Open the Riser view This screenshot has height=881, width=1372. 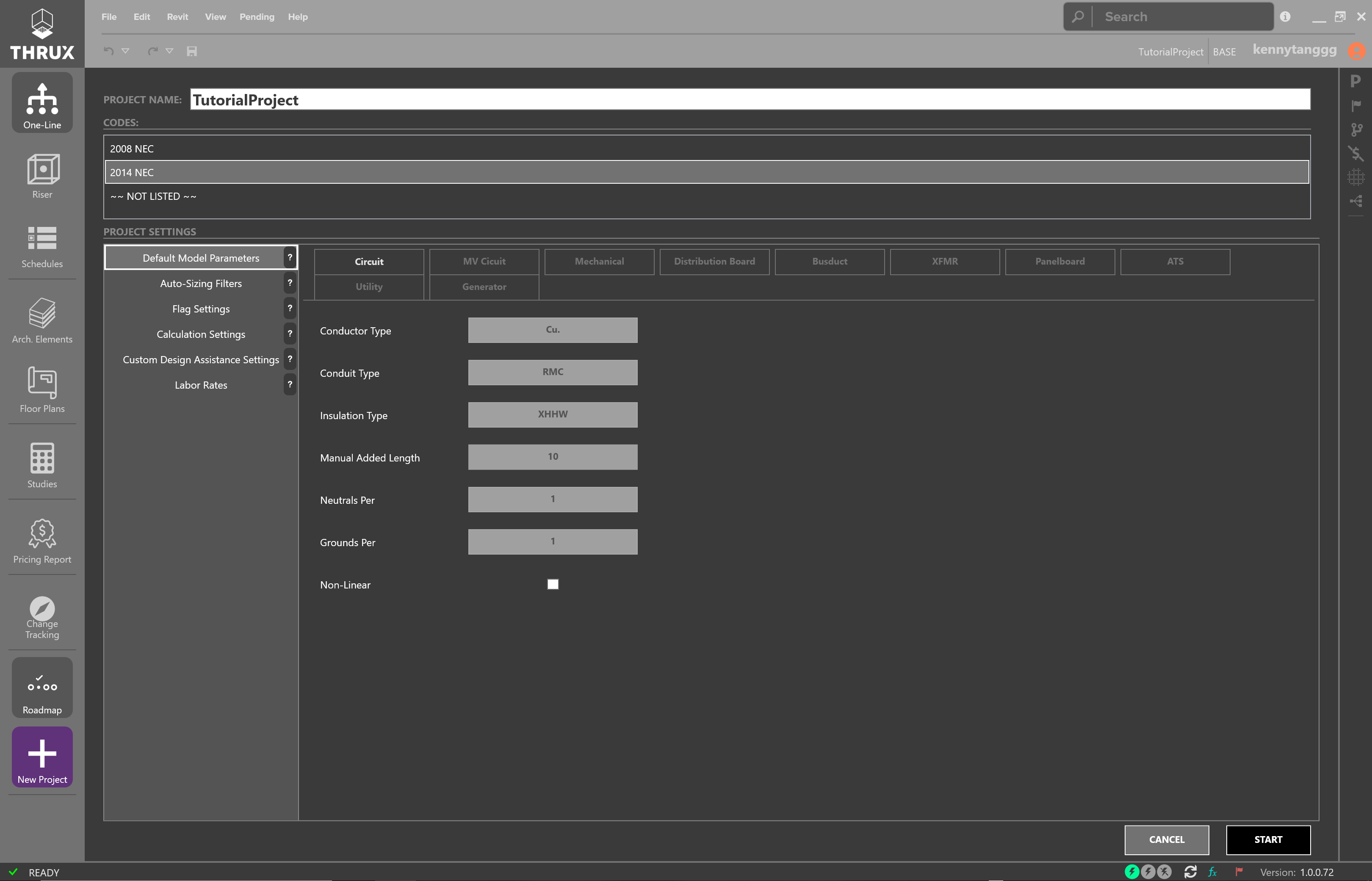tap(42, 176)
